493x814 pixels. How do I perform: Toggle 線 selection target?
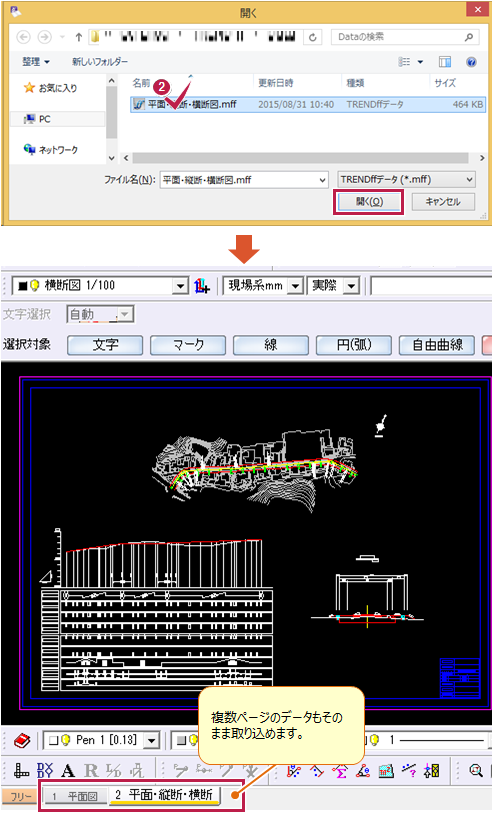click(x=271, y=345)
